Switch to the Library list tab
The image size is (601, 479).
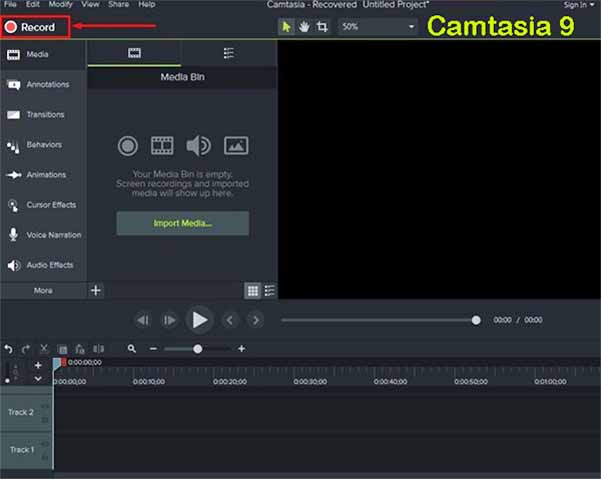228,53
